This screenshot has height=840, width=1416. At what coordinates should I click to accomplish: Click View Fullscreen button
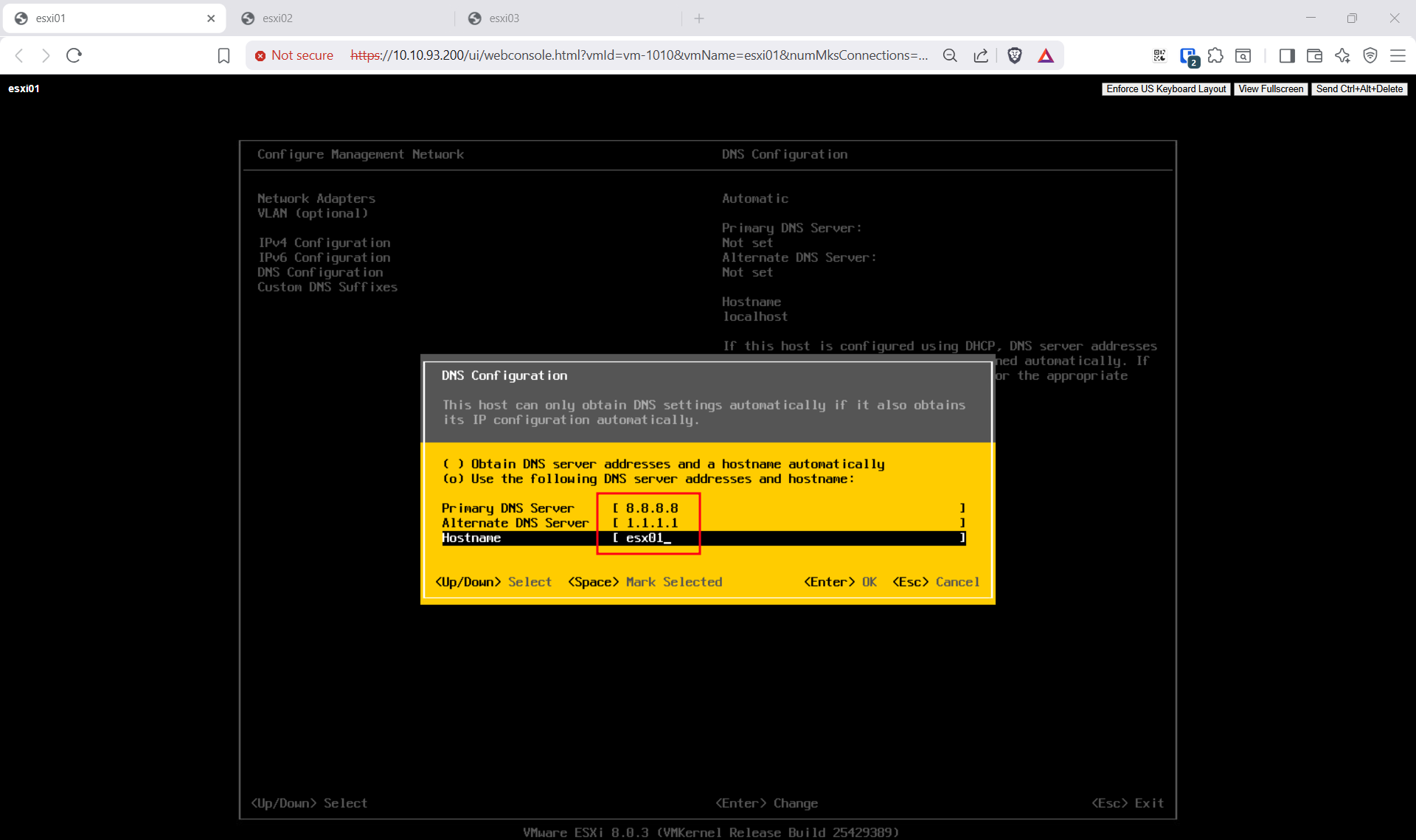1271,88
